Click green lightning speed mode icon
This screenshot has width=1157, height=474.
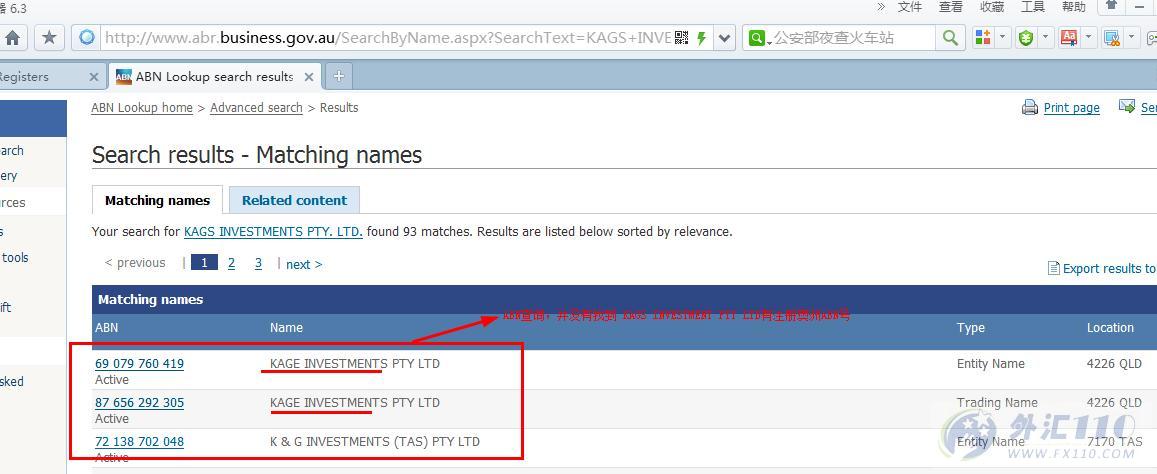coord(702,38)
